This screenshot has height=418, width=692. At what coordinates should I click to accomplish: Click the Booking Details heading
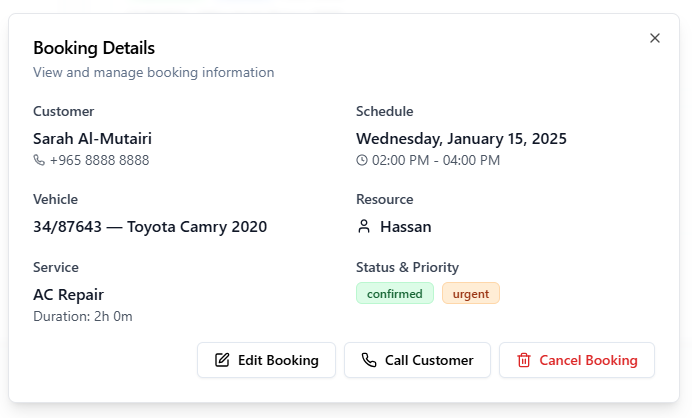[93, 48]
